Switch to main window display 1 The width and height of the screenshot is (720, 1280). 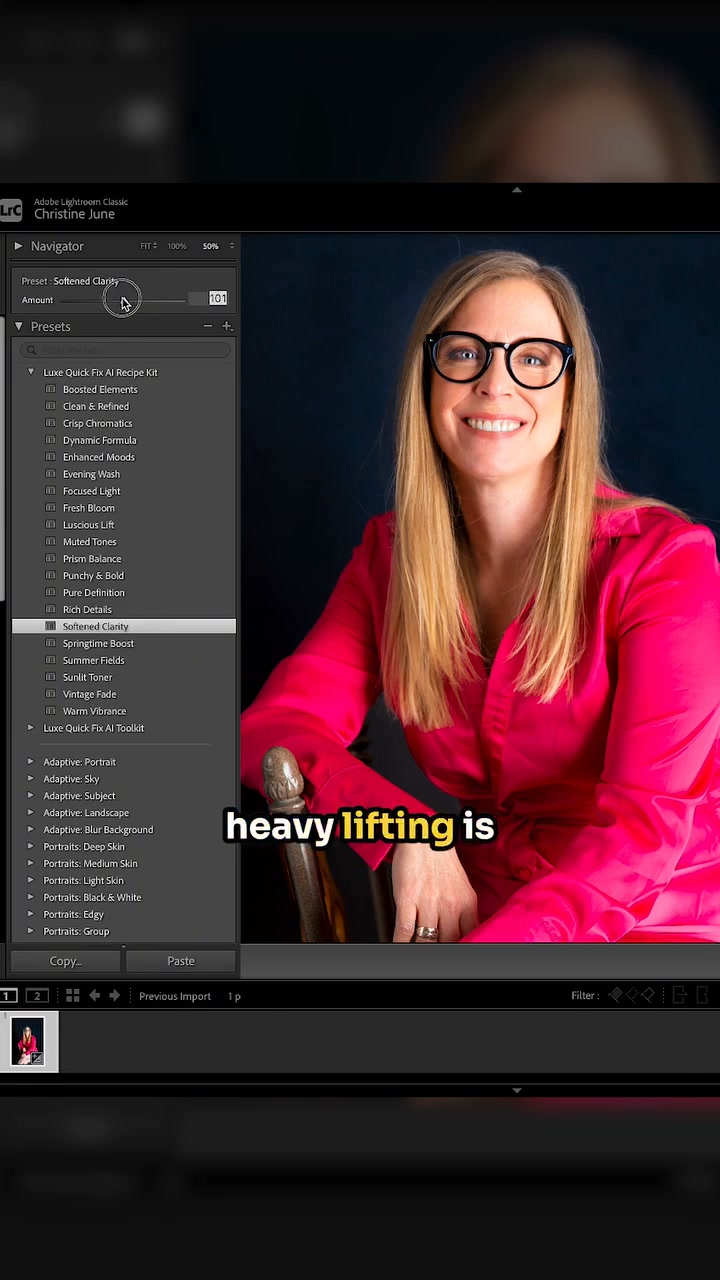tap(8, 996)
